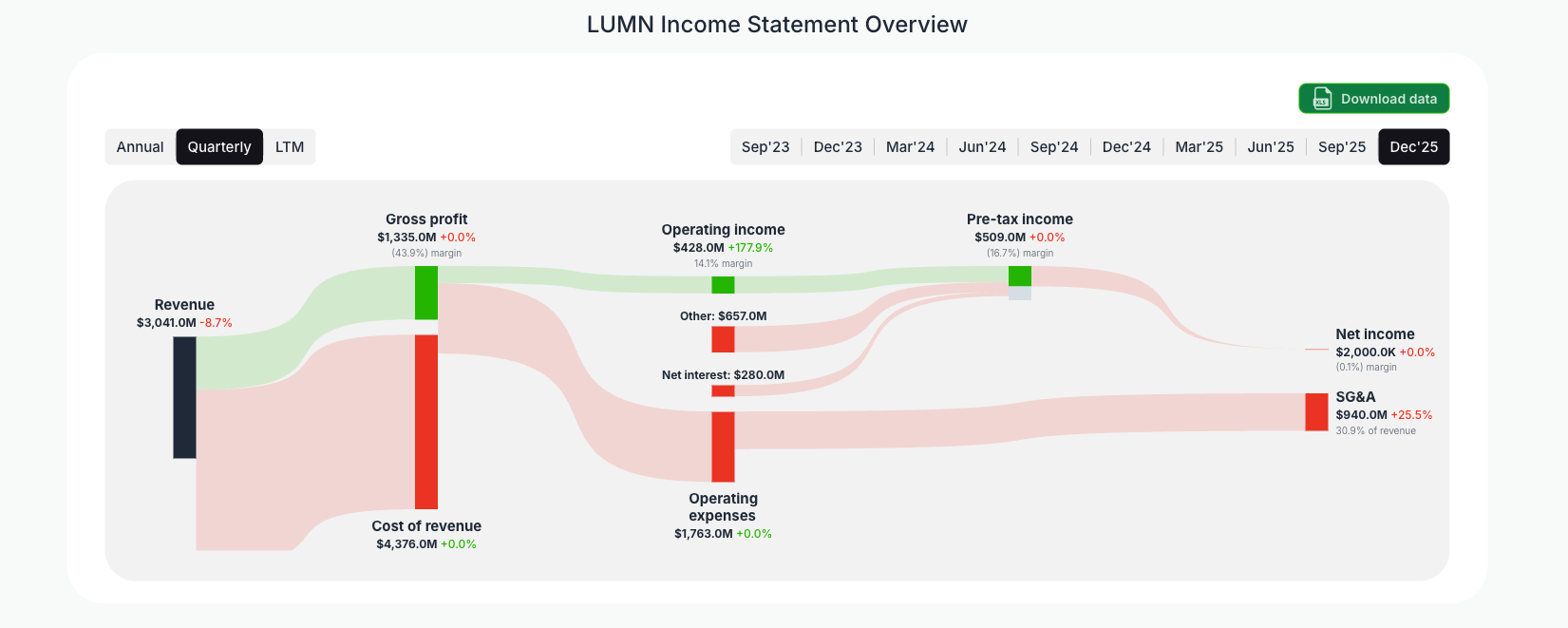The image size is (1568, 628).
Task: Click the Net income label
Action: click(1375, 334)
